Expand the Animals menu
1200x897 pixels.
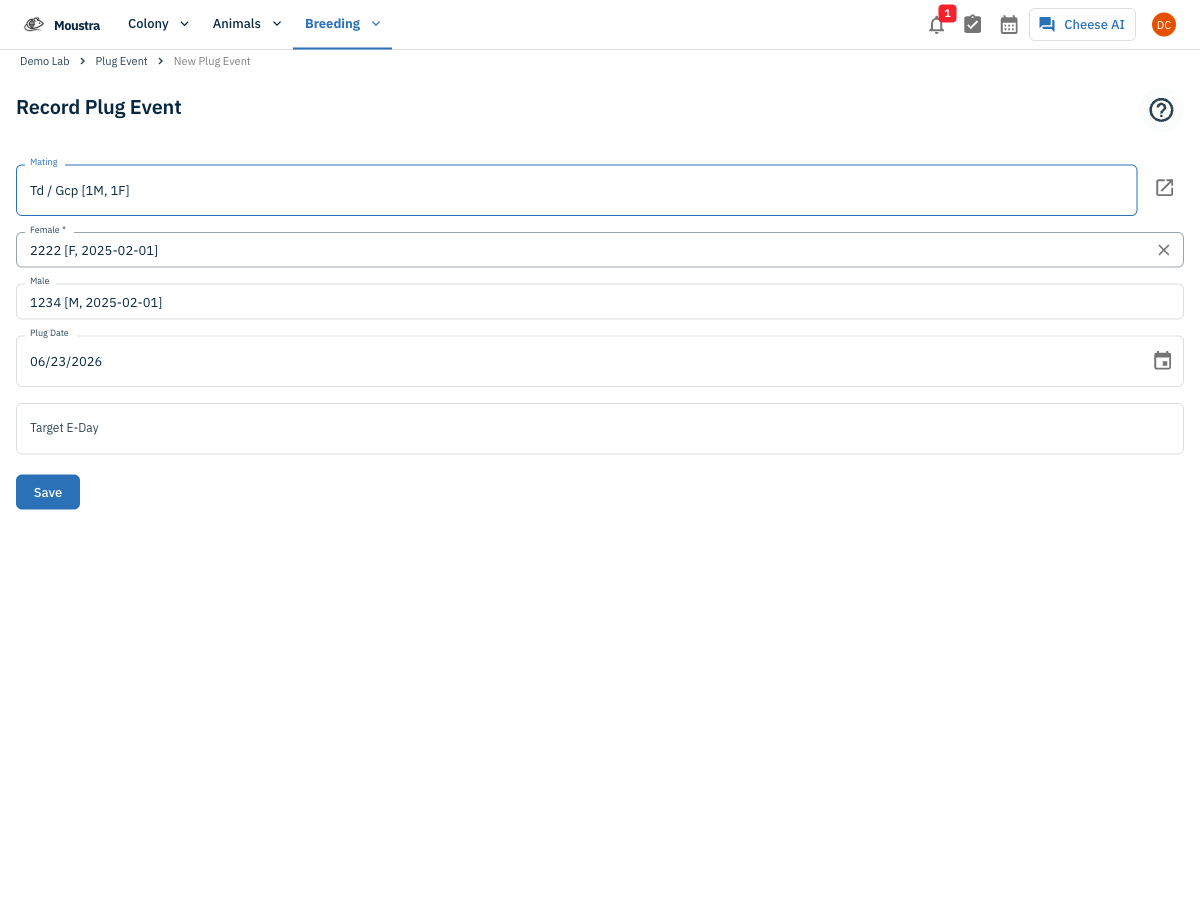click(247, 24)
